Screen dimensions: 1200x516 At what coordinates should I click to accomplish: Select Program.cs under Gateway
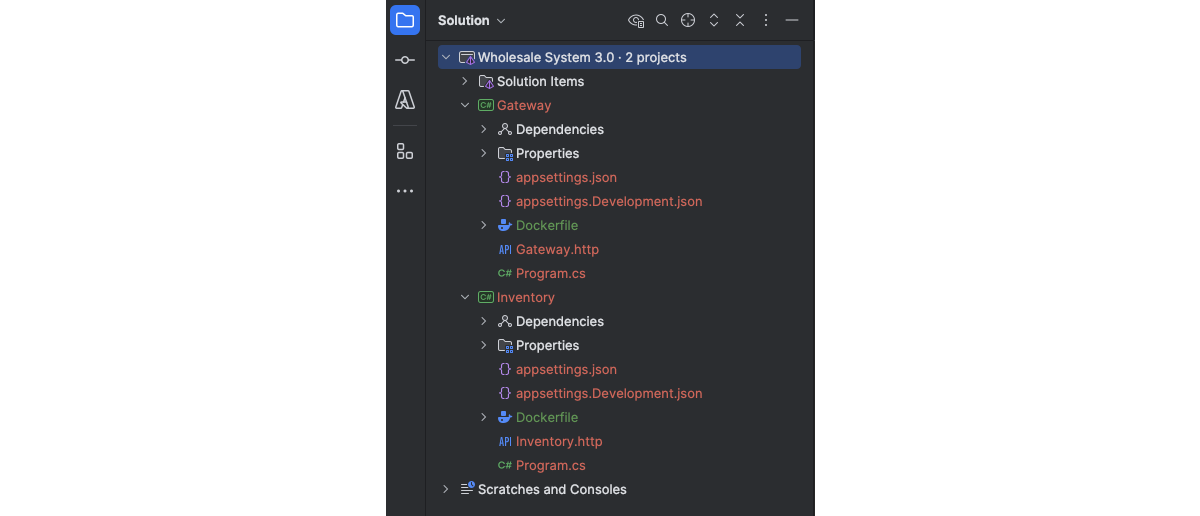[x=551, y=273]
